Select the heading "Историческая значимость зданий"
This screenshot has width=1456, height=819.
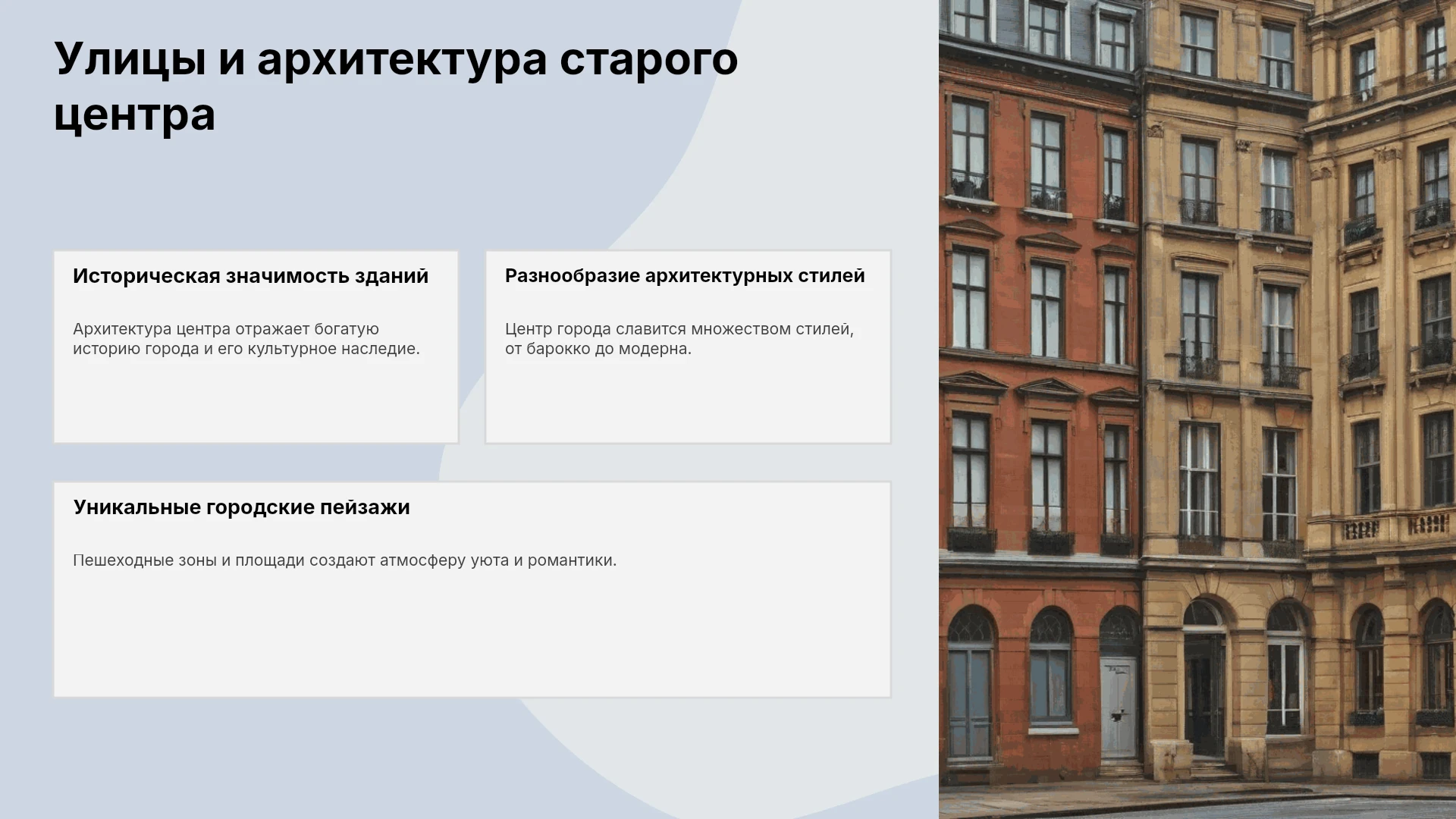coord(251,276)
